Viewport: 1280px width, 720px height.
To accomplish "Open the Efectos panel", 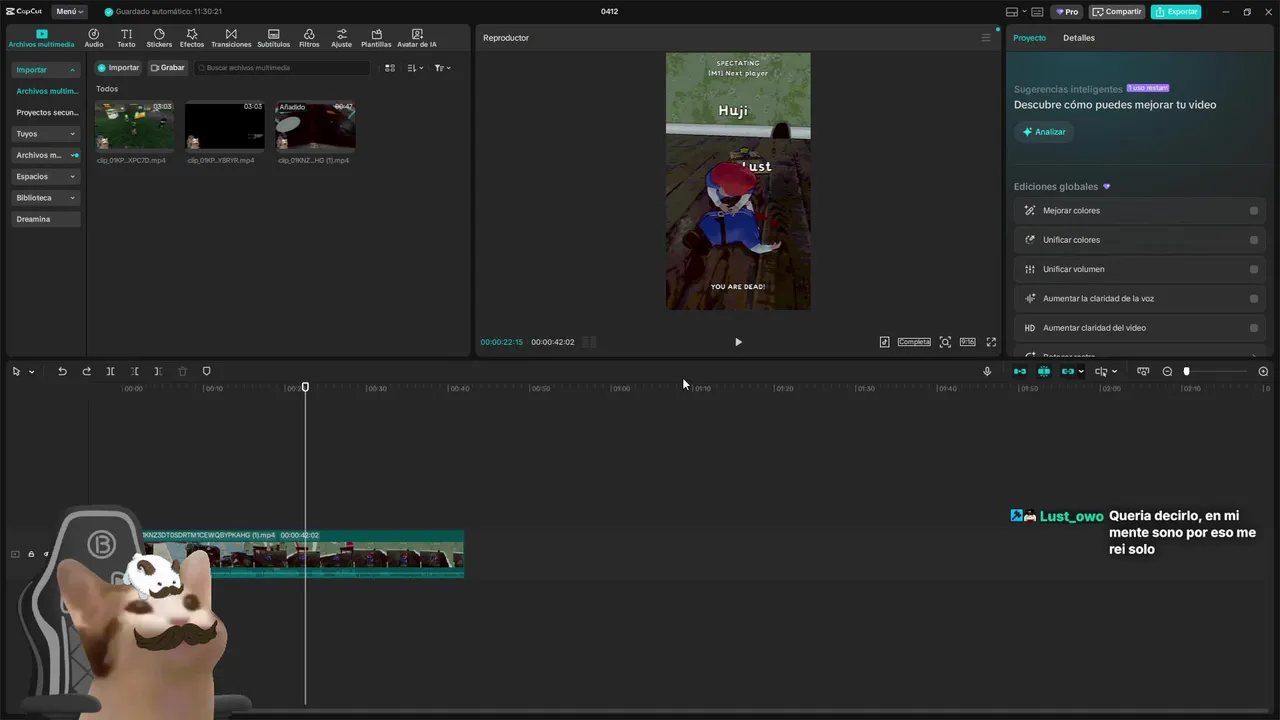I will (x=192, y=38).
